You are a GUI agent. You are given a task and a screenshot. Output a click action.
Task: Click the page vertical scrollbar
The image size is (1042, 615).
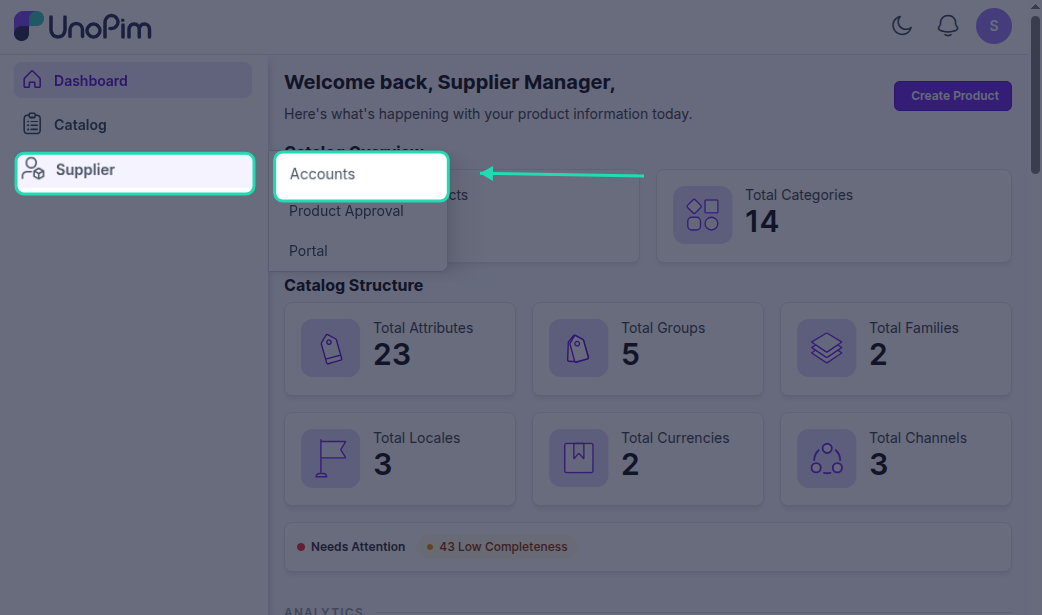pos(1035,96)
